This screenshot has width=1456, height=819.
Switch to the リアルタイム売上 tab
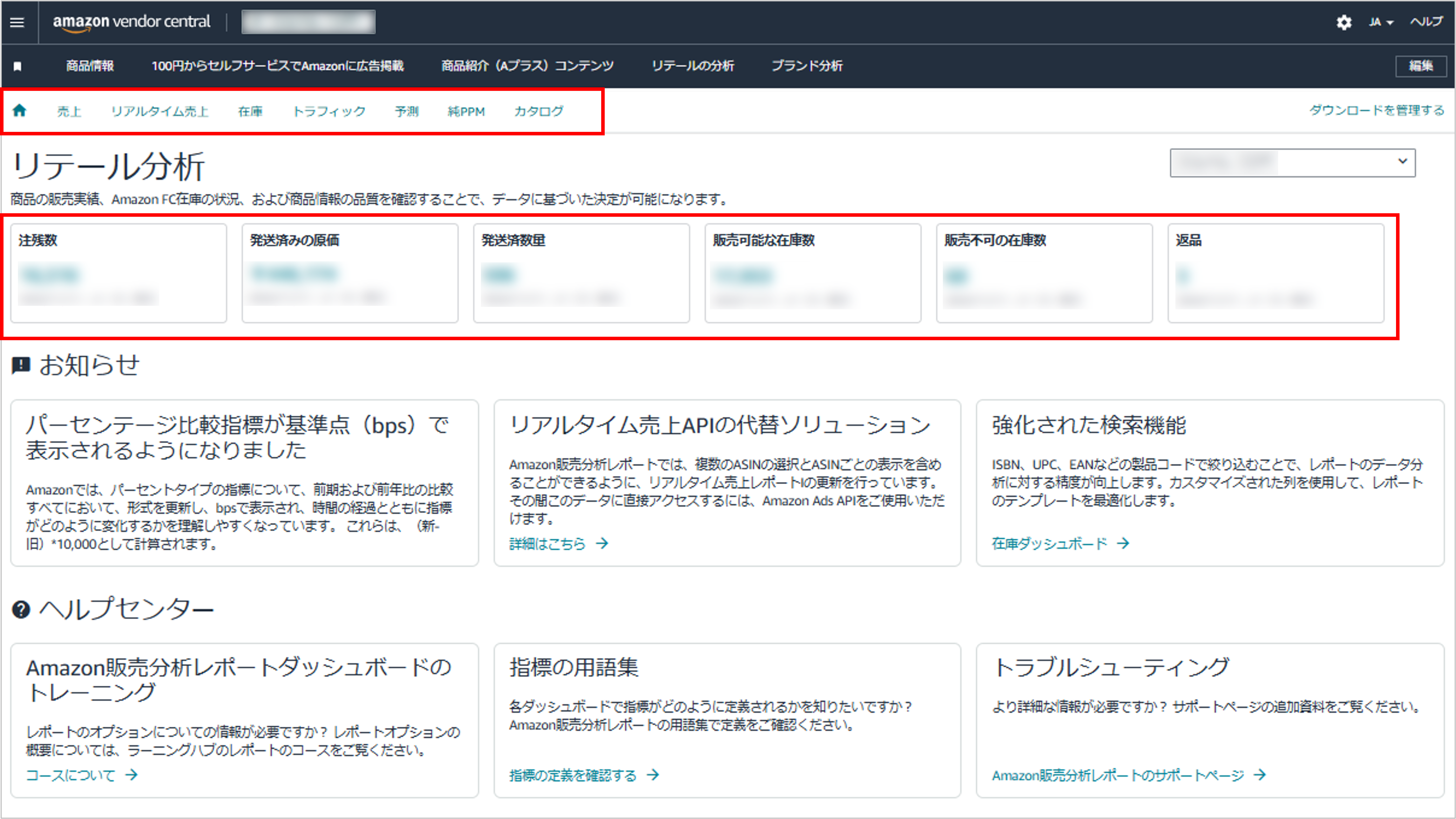160,111
